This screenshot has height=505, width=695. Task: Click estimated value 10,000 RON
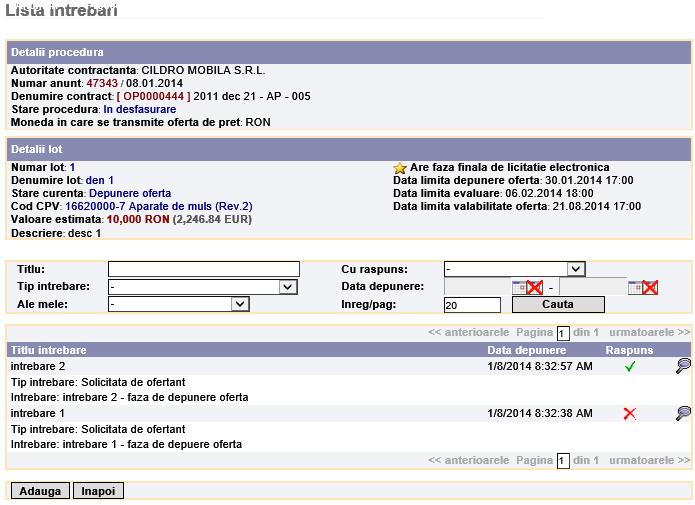(x=138, y=219)
